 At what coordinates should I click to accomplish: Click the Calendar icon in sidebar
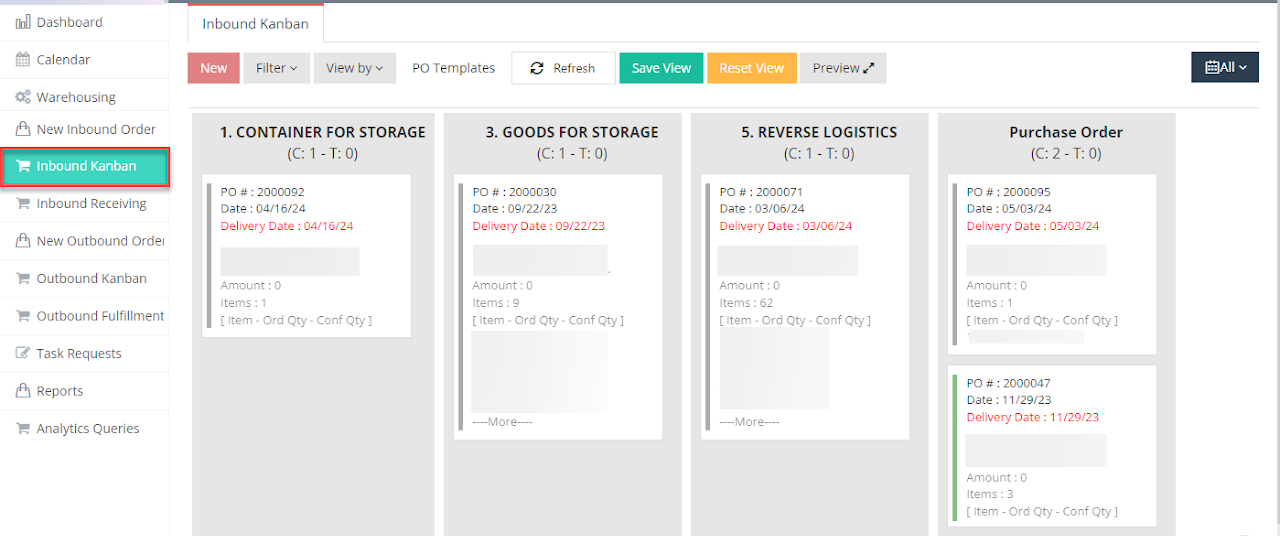coord(23,60)
